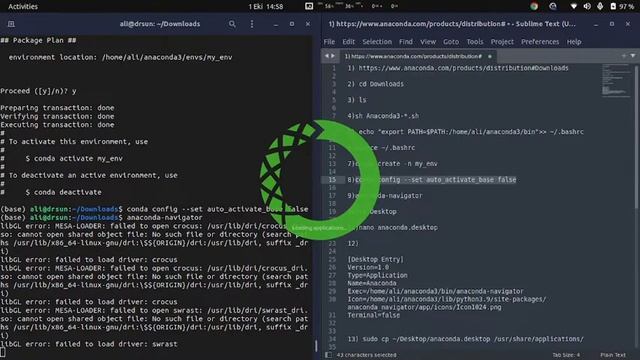
Task: Click the 'Exec=/home/ali/anaconda3/bin/anaconda-navigator' line
Action: [x=435, y=291]
